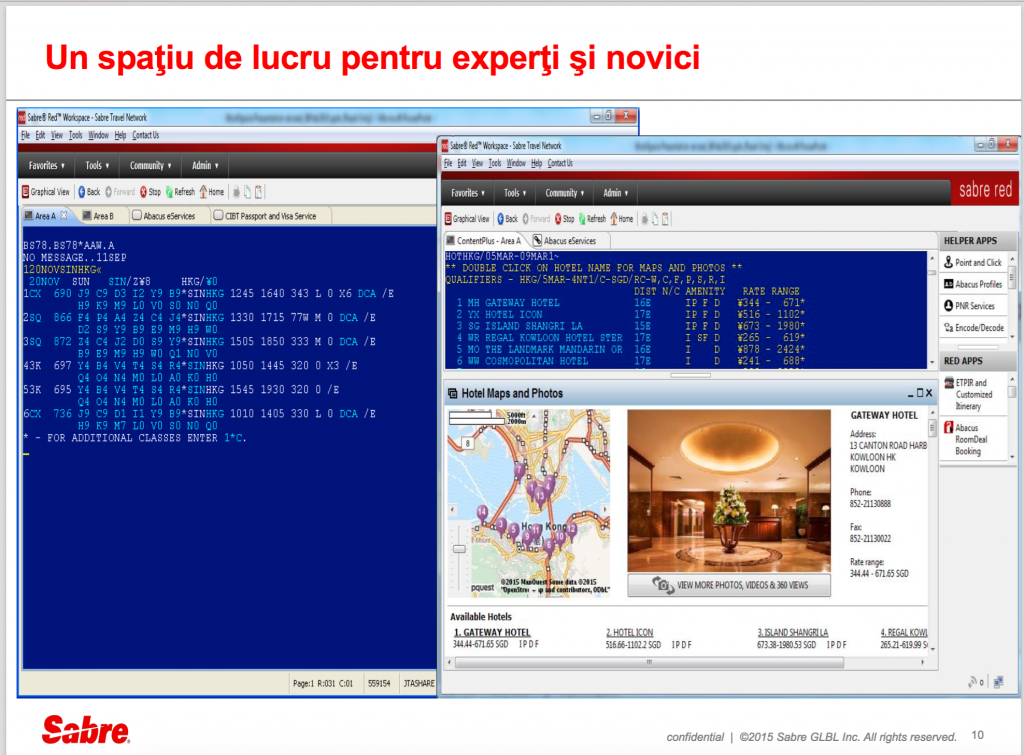
Task: Click Back icon in left window toolbar
Action: pyautogui.click(x=82, y=192)
